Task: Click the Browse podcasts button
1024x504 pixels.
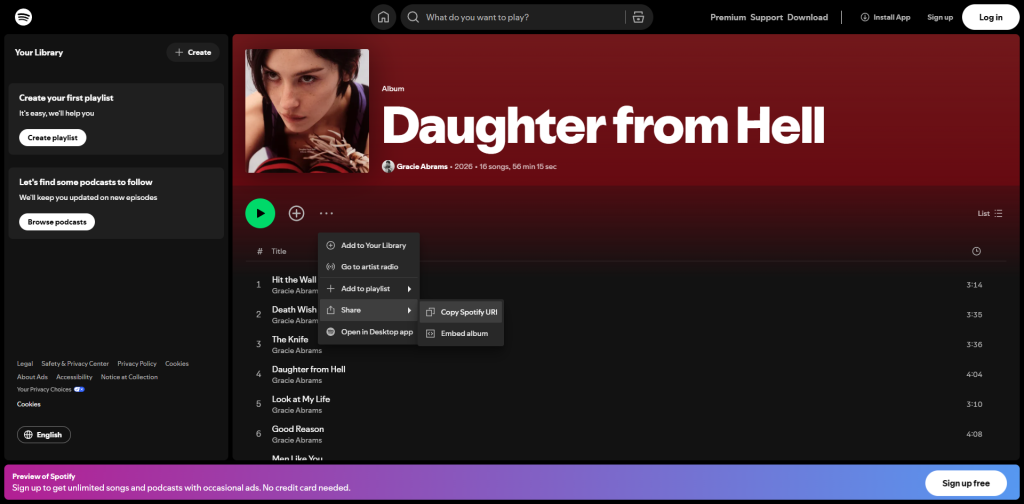Action: (57, 222)
